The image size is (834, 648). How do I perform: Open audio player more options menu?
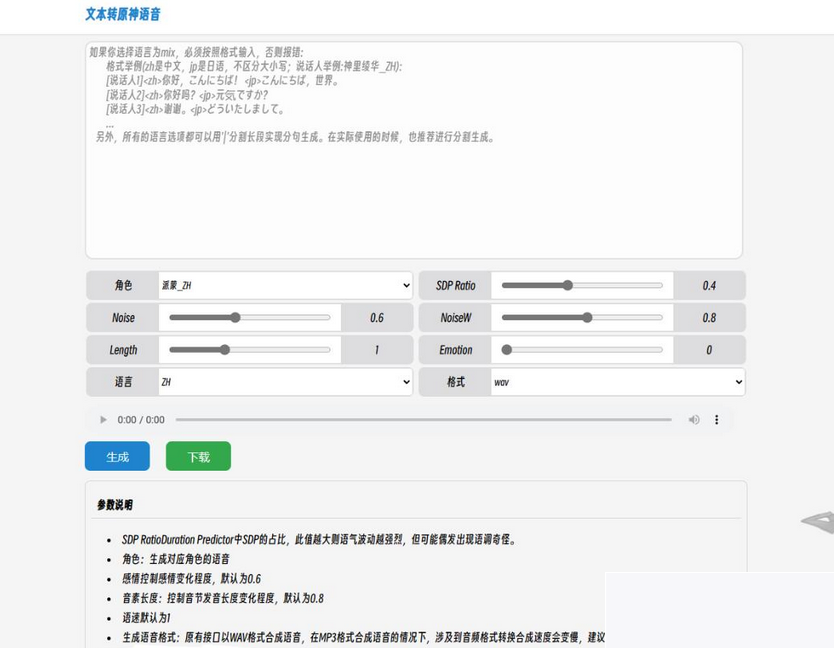tap(716, 420)
